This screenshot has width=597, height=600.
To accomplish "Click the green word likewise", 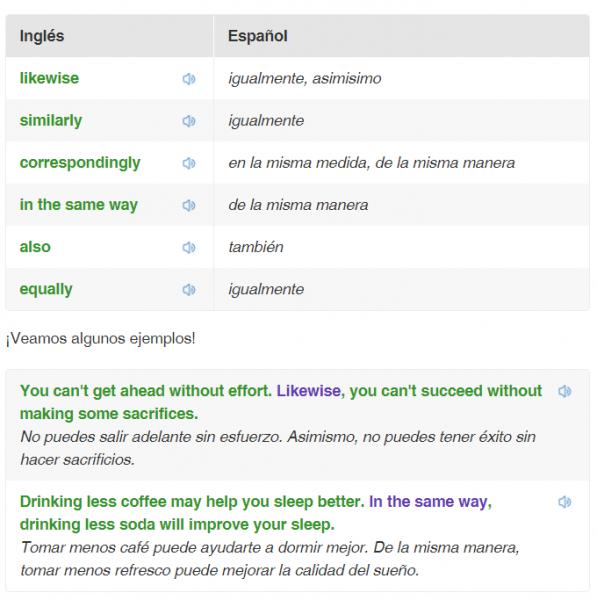I will tap(49, 78).
